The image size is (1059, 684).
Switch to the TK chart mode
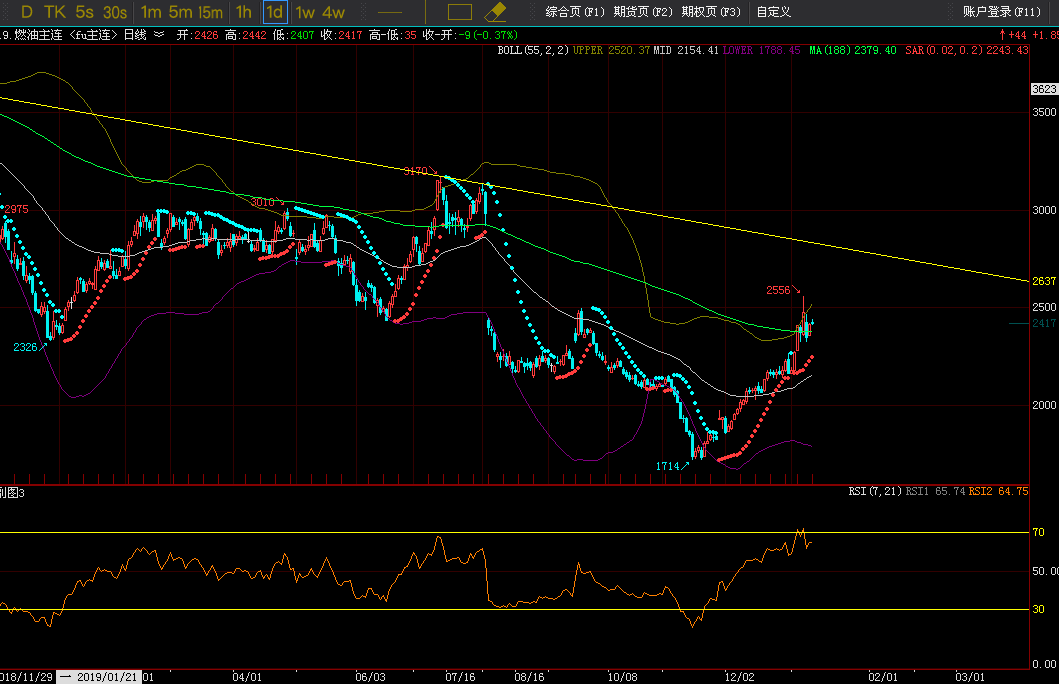(x=55, y=12)
